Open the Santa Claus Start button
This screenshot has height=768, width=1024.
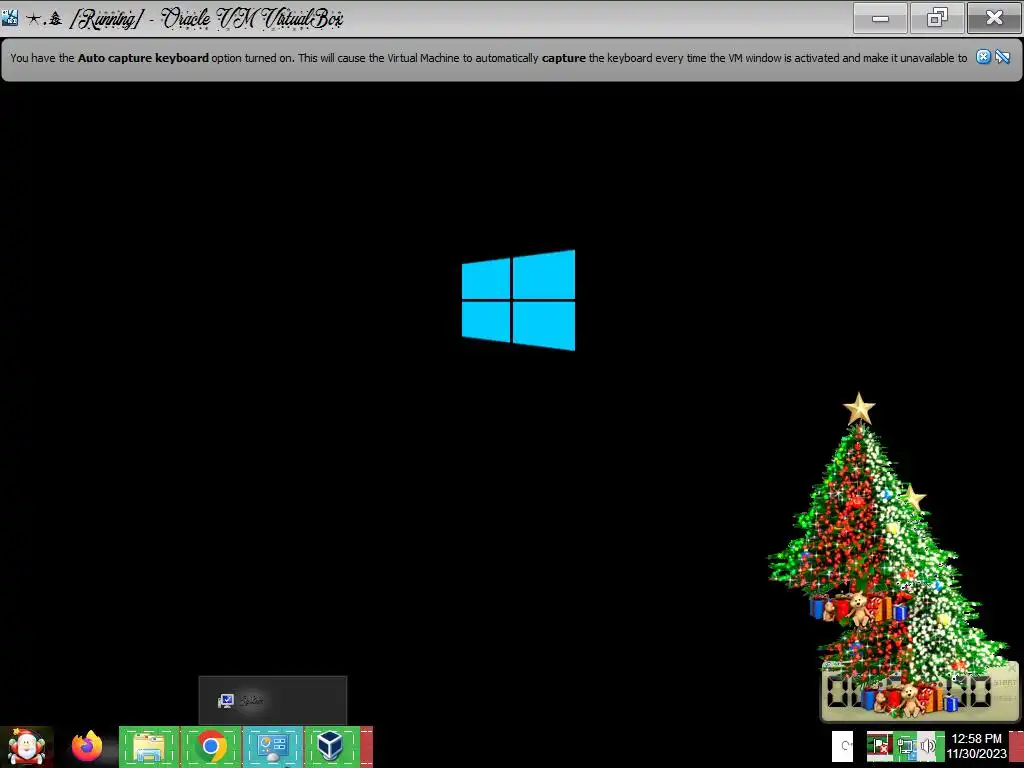click(x=27, y=747)
